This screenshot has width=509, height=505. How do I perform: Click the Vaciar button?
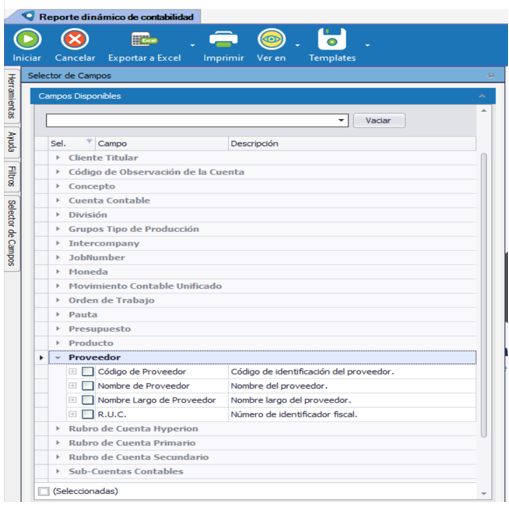coord(379,120)
